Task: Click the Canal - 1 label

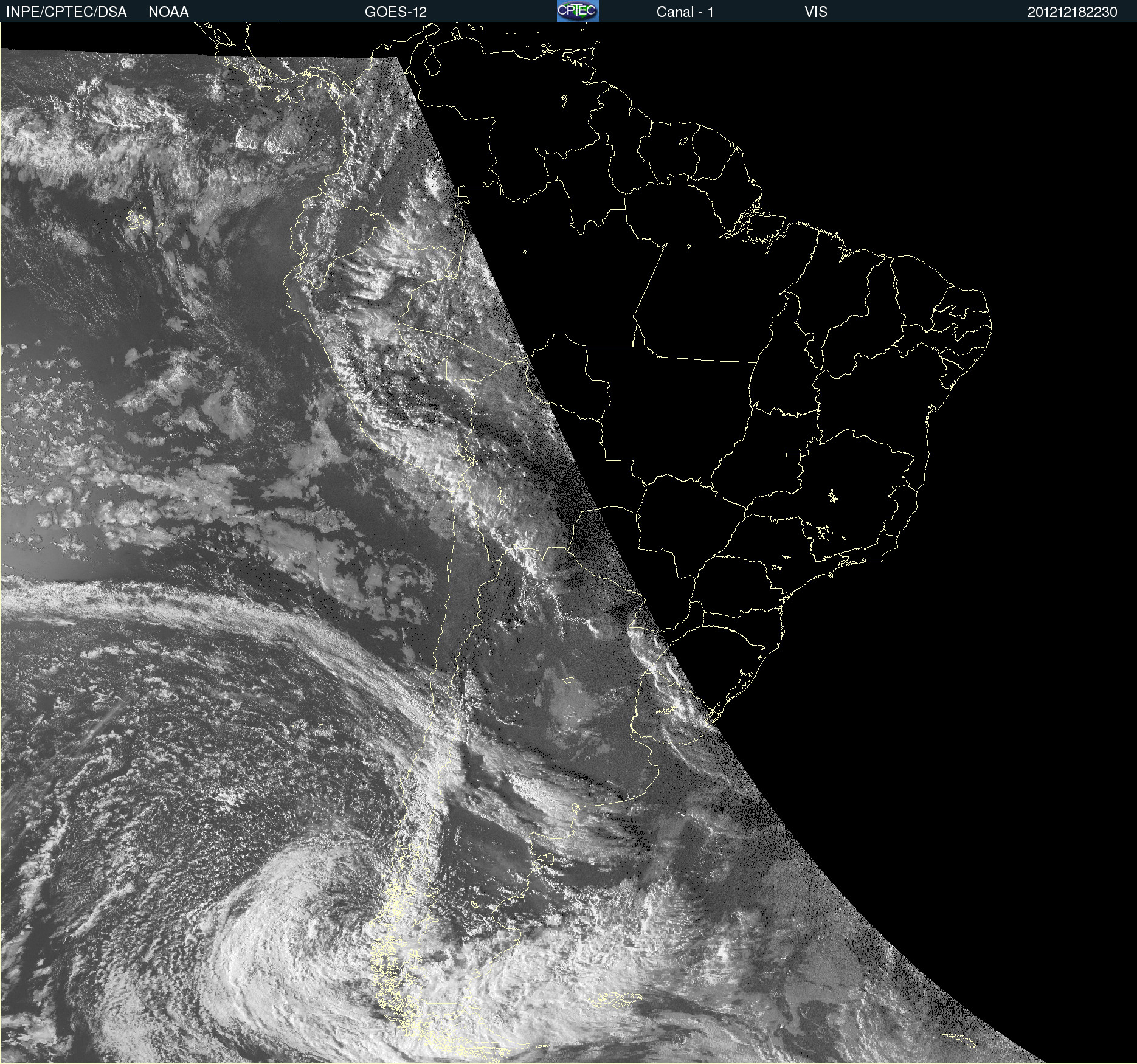Action: click(x=685, y=12)
